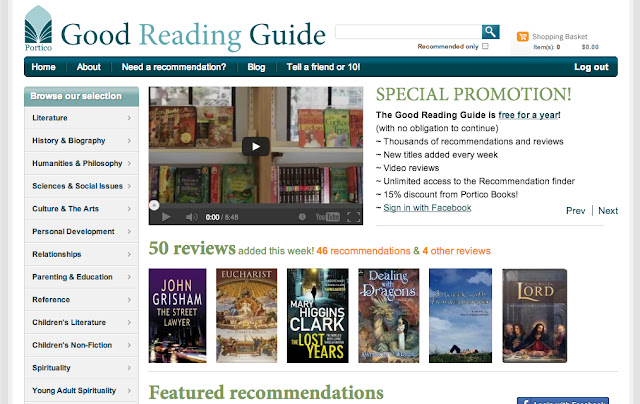The image size is (640, 404).
Task: Click in the search text field
Action: (x=408, y=32)
